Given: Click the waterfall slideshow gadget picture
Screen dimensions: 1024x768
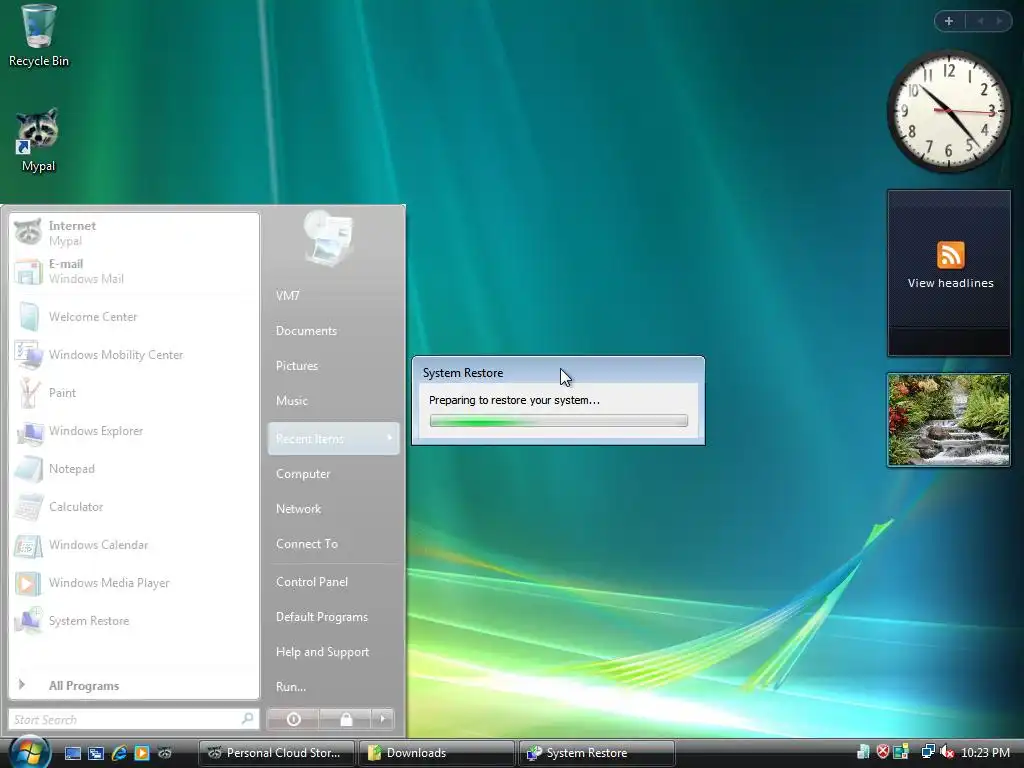Looking at the screenshot, I should point(949,420).
